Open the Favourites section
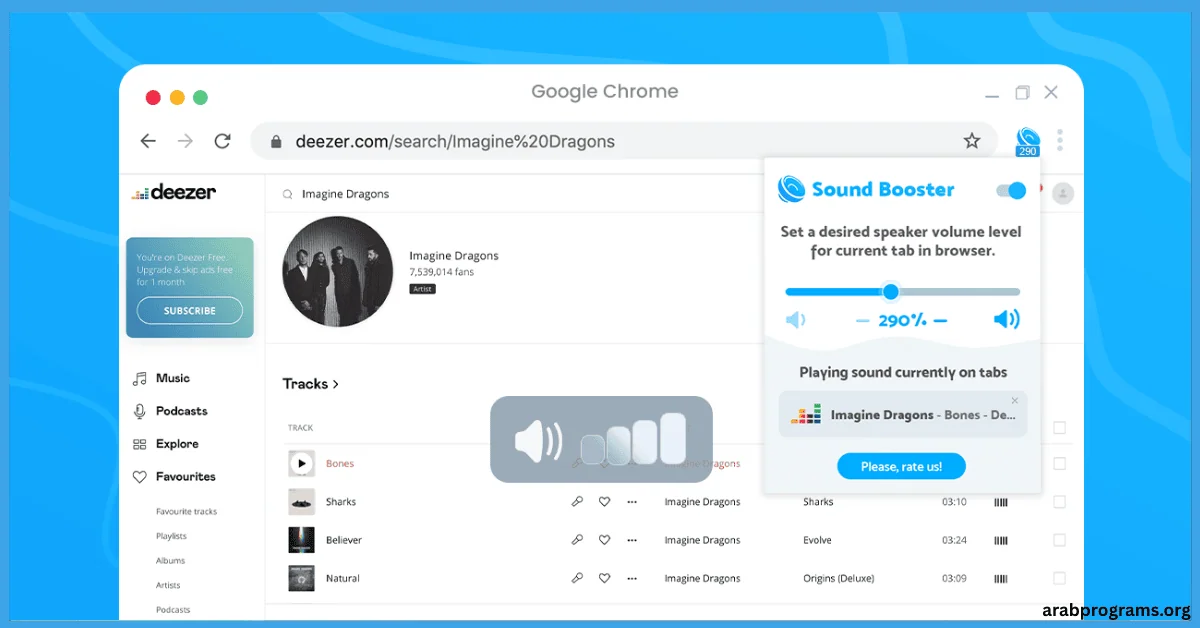Viewport: 1200px width, 628px height. 186,477
